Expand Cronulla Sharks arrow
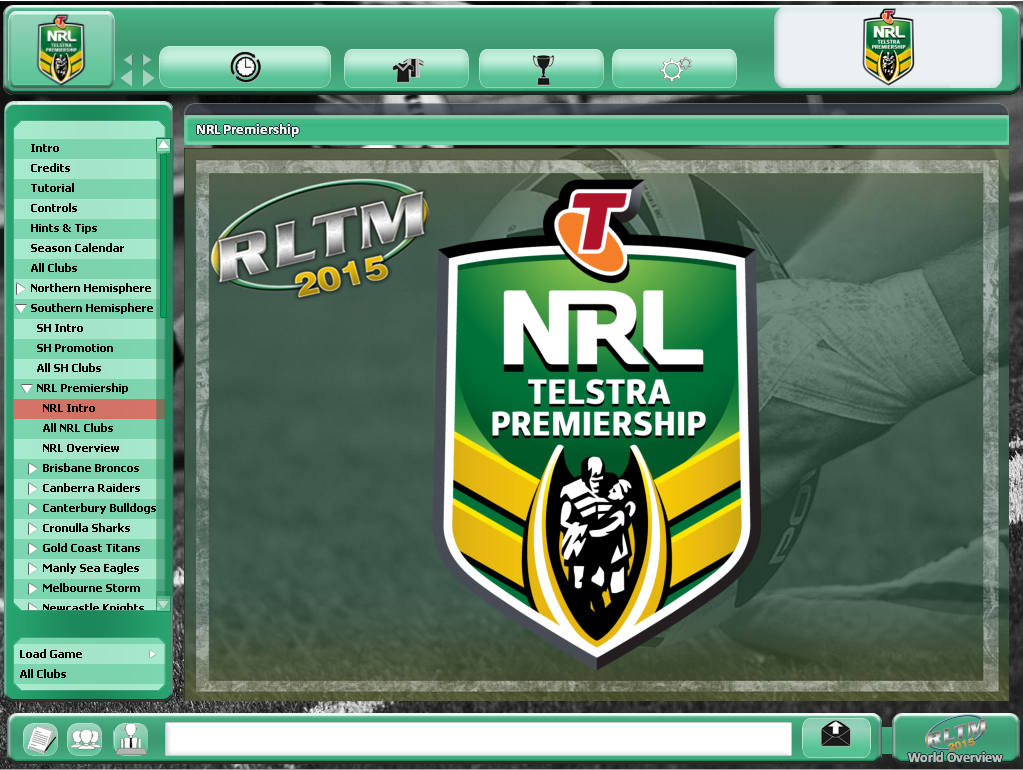This screenshot has width=1023, height=770. point(32,529)
